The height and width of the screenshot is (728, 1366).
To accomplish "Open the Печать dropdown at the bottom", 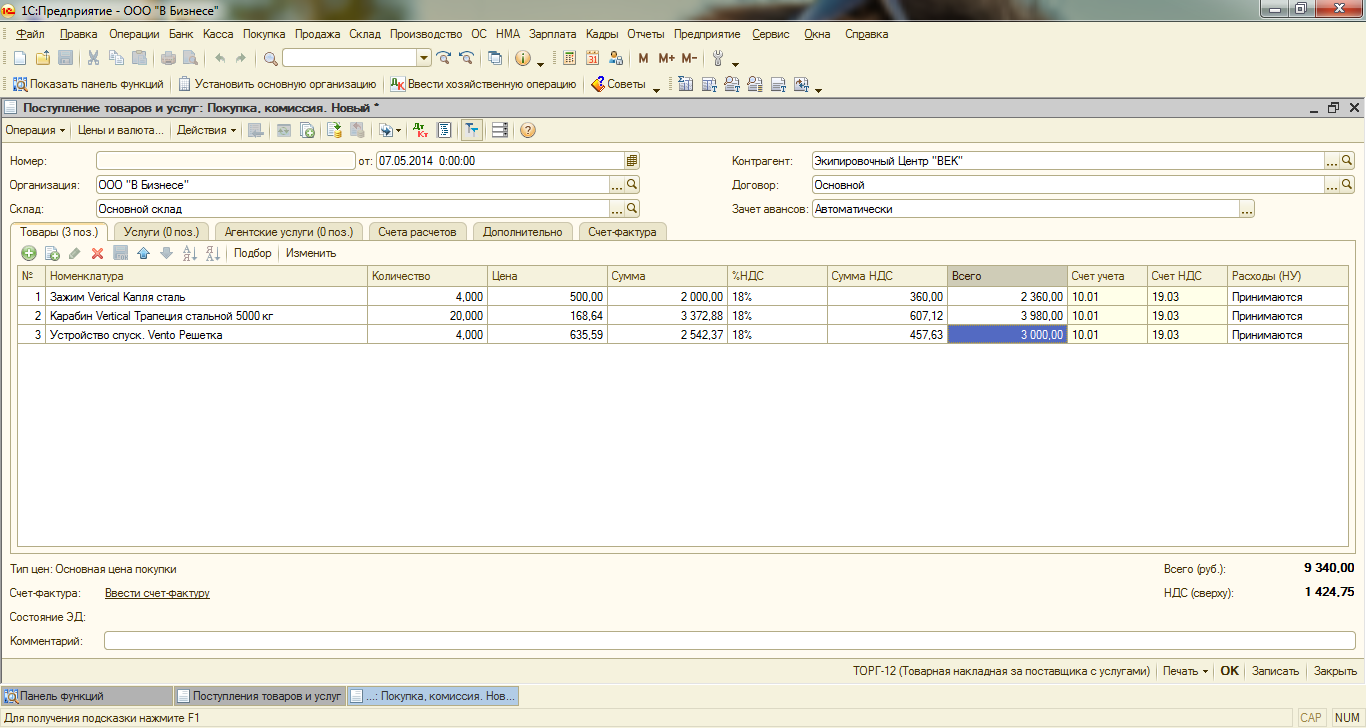I will [1185, 671].
